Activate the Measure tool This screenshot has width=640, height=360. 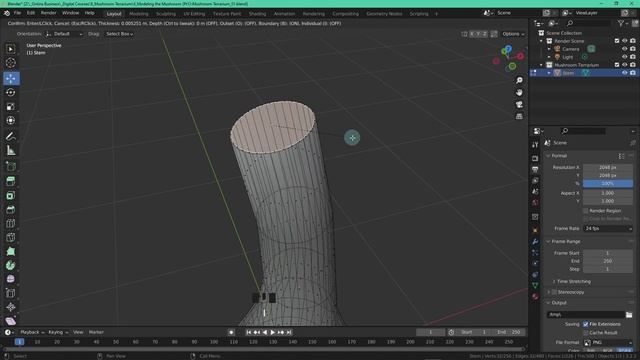pos(11,151)
